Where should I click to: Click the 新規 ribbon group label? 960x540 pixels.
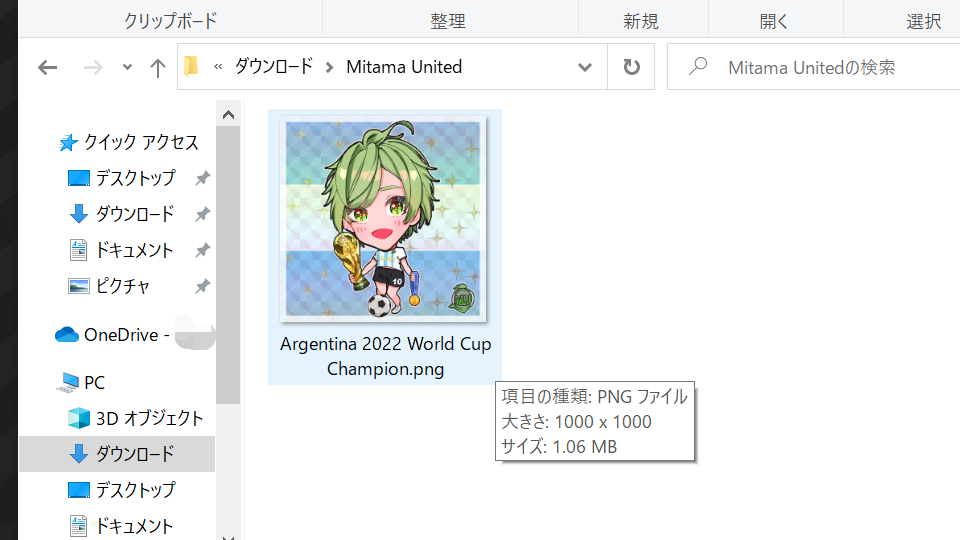pyautogui.click(x=641, y=21)
